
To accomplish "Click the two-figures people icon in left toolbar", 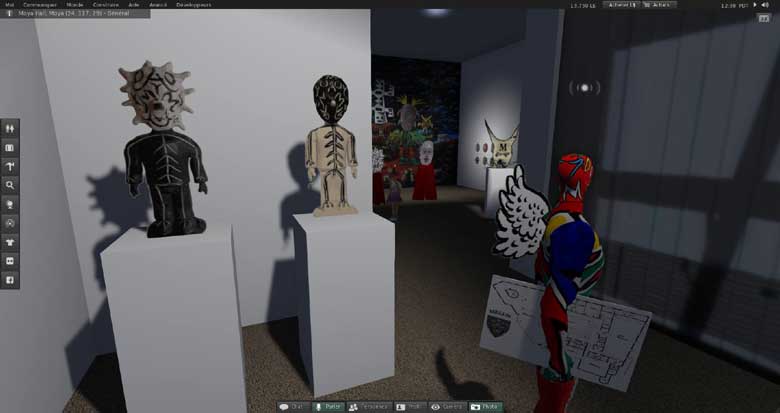I will 10,128.
